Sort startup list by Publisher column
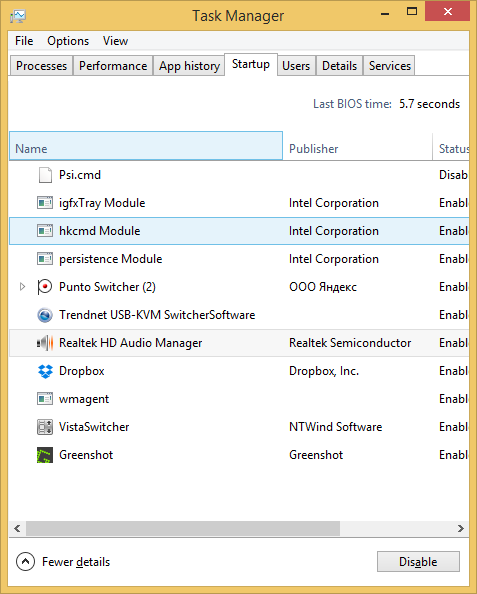Image resolution: width=477 pixels, height=594 pixels. pos(357,146)
